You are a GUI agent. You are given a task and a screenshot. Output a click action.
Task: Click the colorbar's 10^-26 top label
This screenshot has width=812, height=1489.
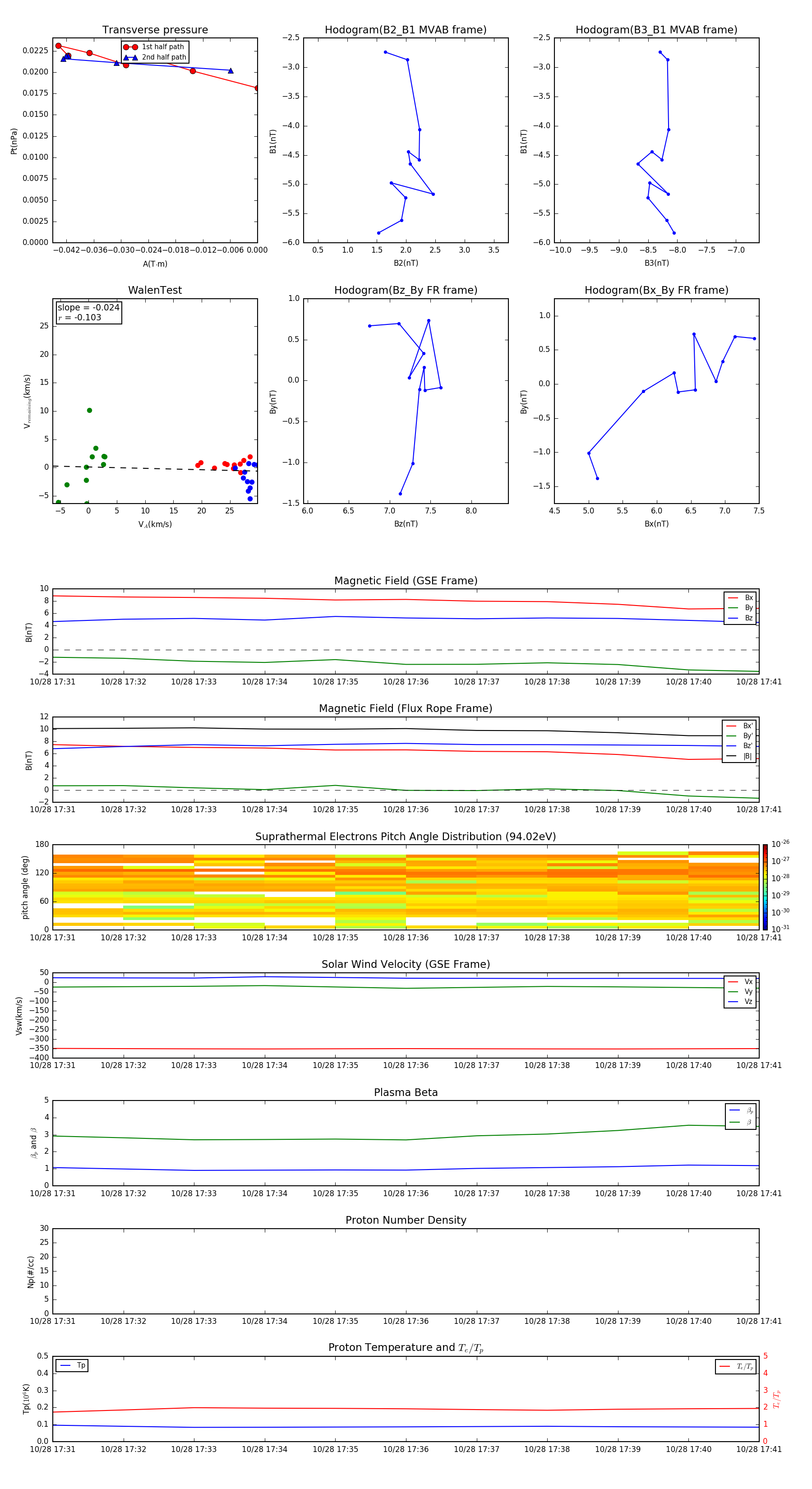point(780,844)
